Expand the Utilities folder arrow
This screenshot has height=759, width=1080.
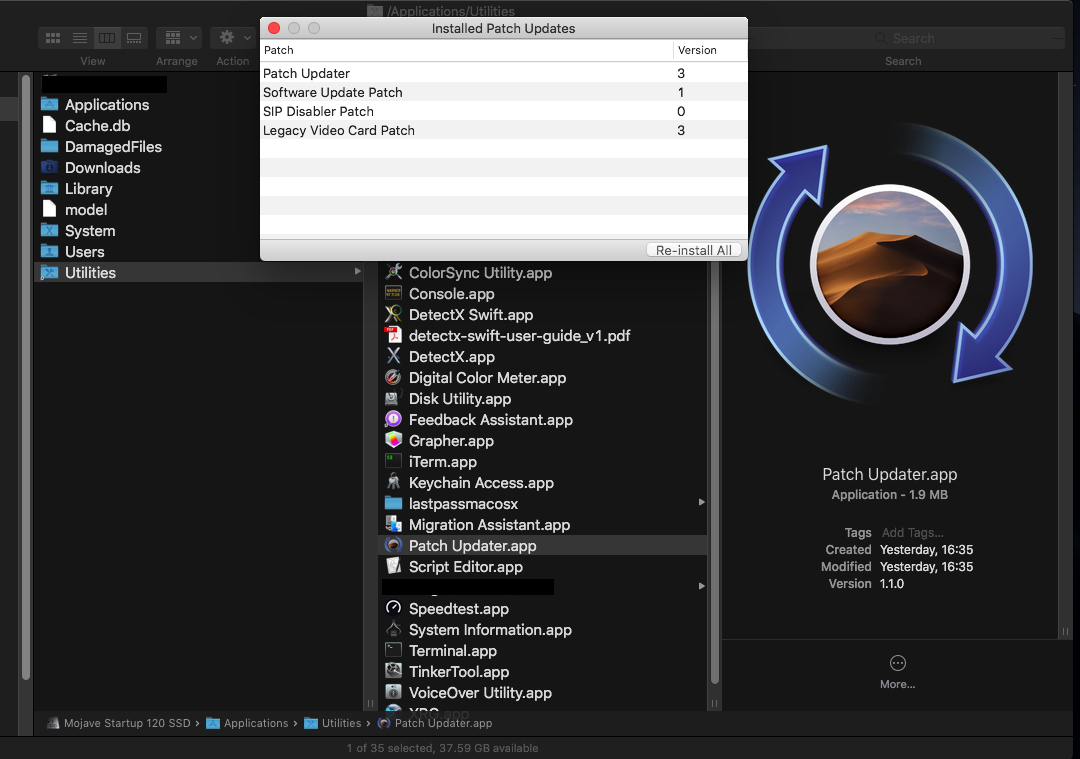point(357,271)
